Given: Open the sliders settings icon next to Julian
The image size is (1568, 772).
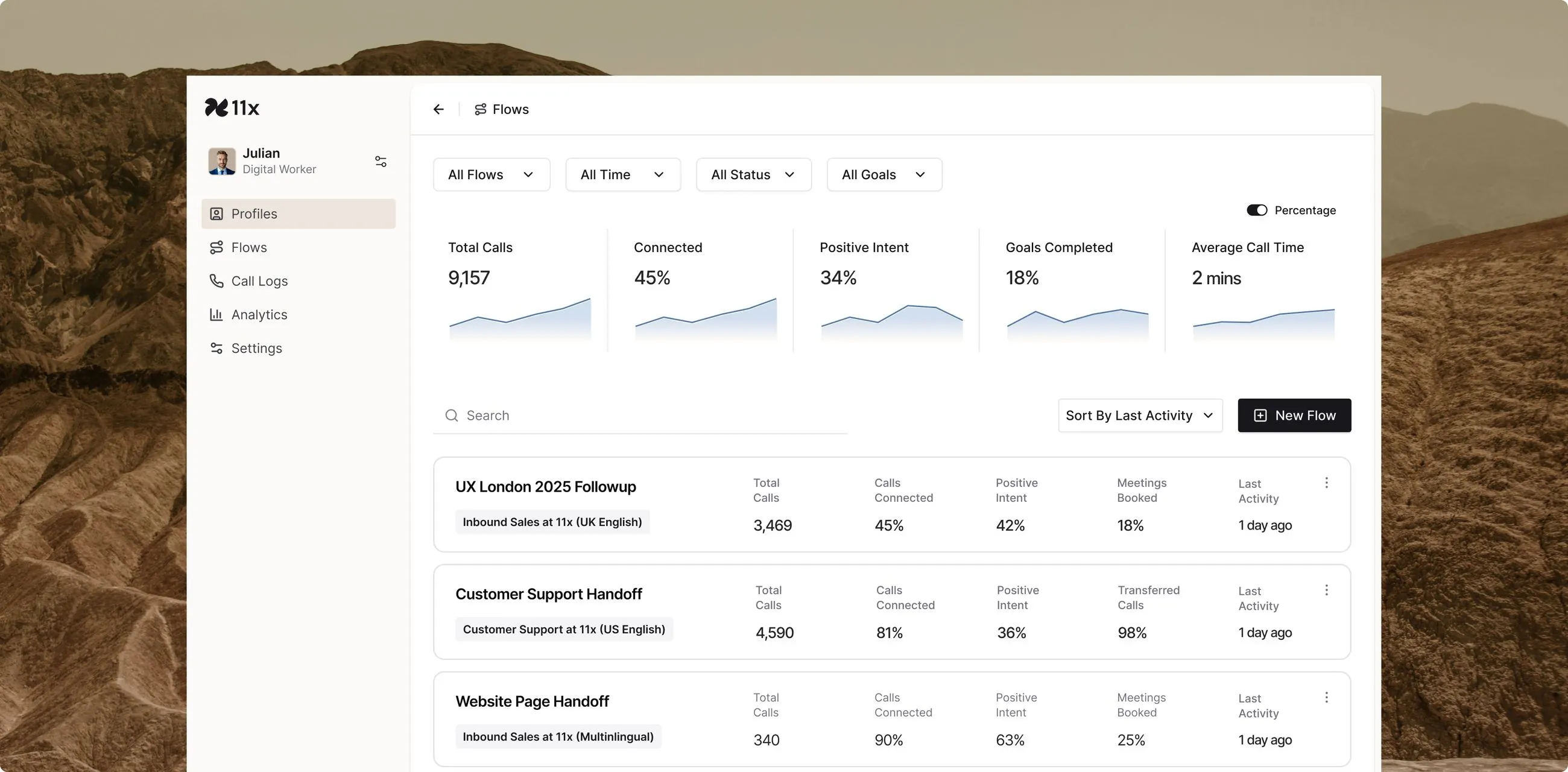Looking at the screenshot, I should pyautogui.click(x=381, y=162).
